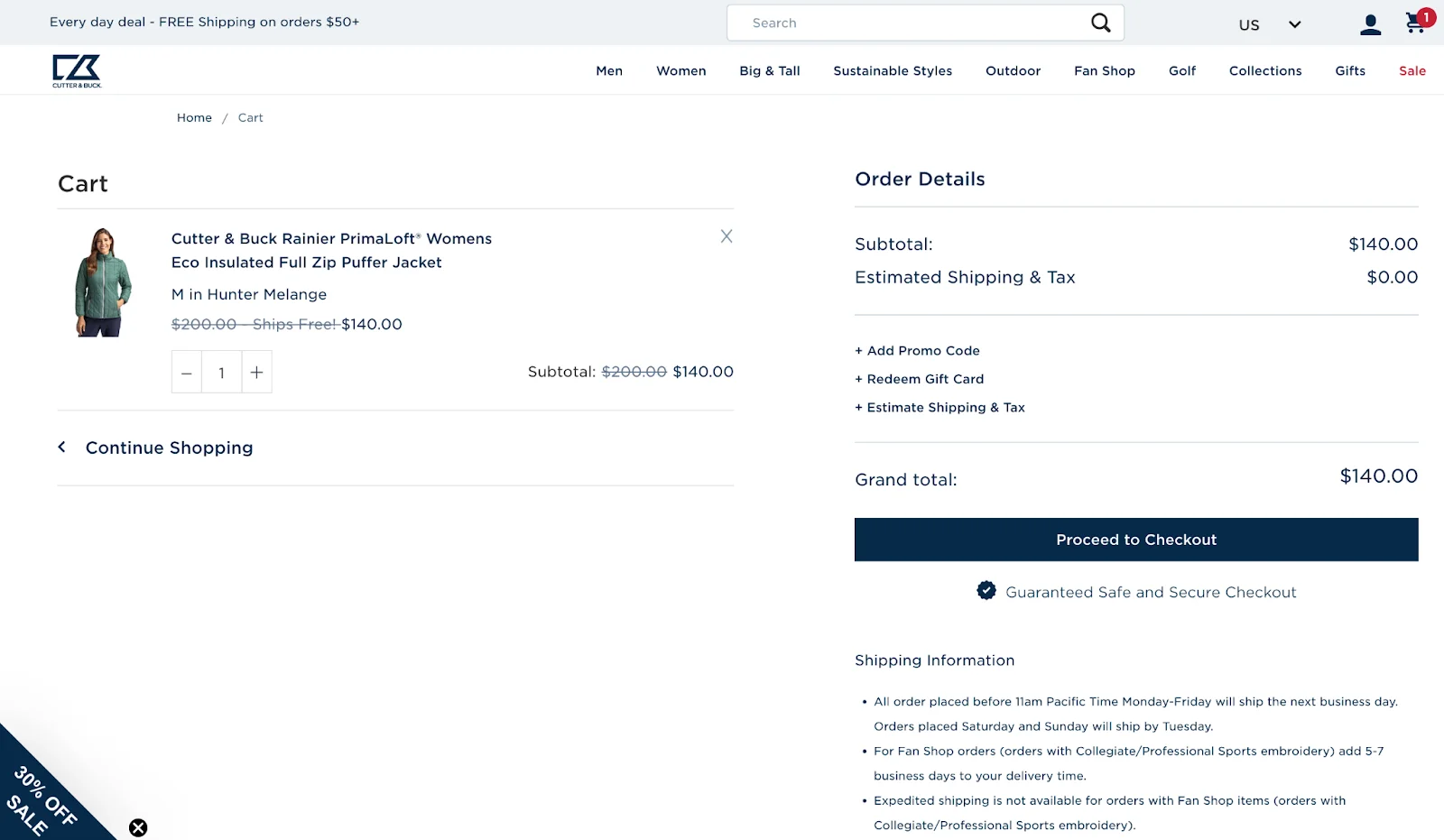The width and height of the screenshot is (1444, 840).
Task: Open the Sale menu
Action: (1412, 70)
